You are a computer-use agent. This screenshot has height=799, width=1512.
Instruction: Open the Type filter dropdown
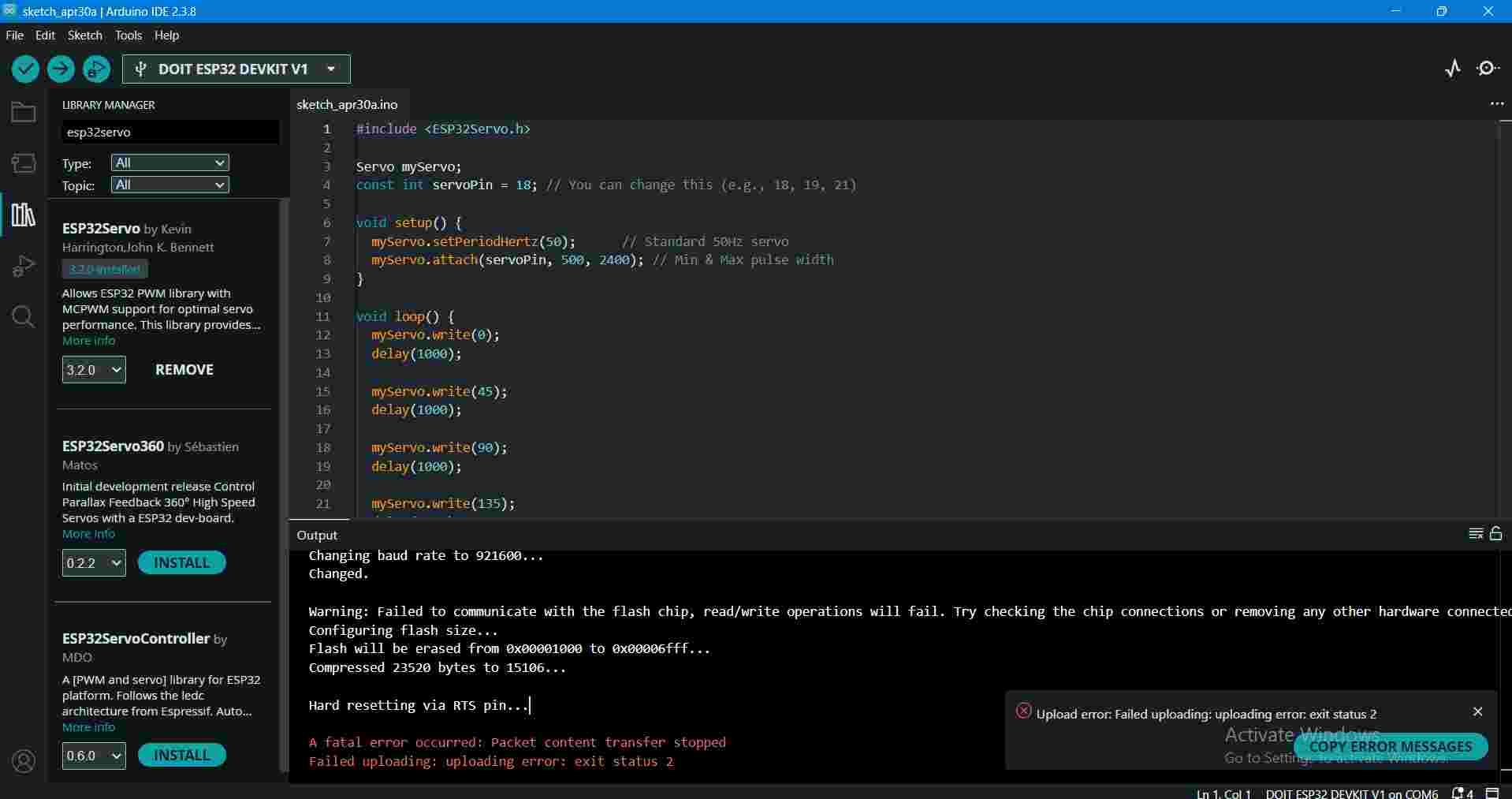(x=169, y=162)
